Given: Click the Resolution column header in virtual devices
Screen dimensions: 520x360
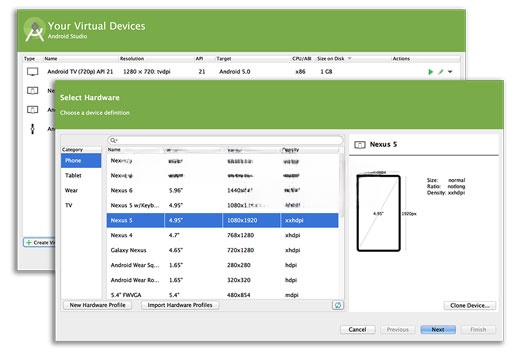Looking at the screenshot, I should (132, 59).
